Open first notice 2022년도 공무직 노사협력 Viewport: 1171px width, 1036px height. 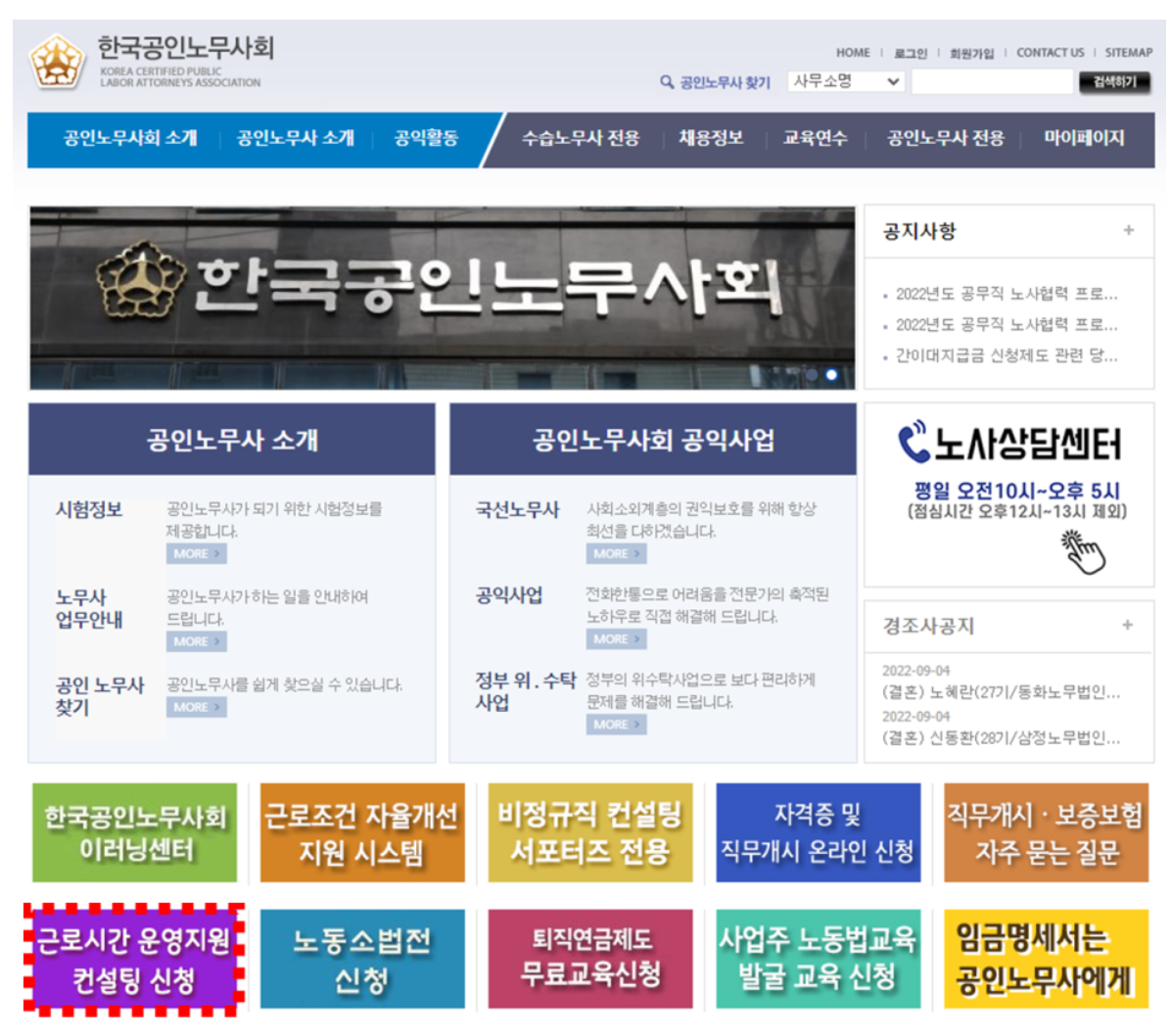click(x=1006, y=295)
